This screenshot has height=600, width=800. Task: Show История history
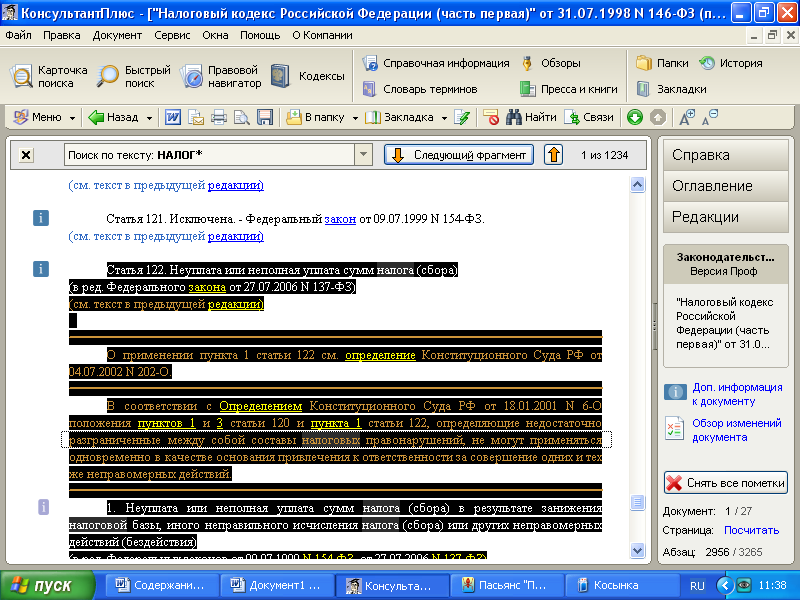731,63
